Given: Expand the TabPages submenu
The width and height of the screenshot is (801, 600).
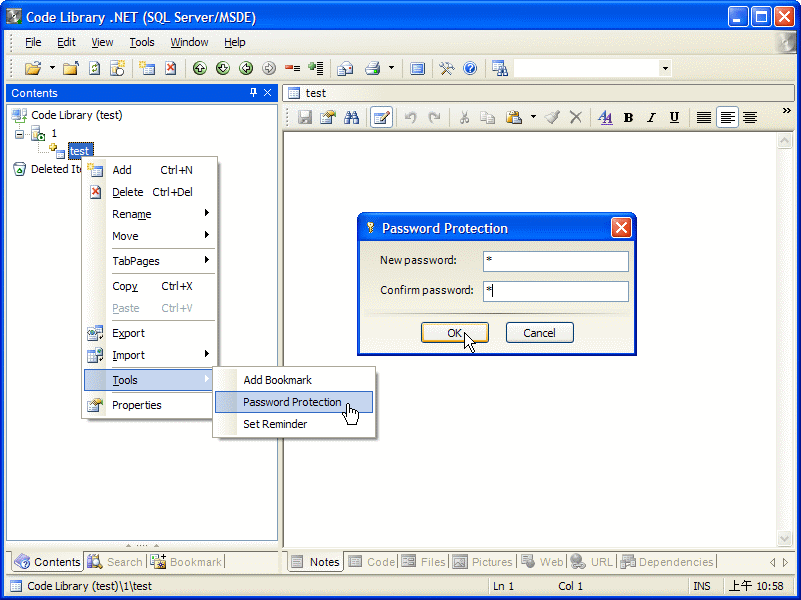Looking at the screenshot, I should (x=149, y=261).
